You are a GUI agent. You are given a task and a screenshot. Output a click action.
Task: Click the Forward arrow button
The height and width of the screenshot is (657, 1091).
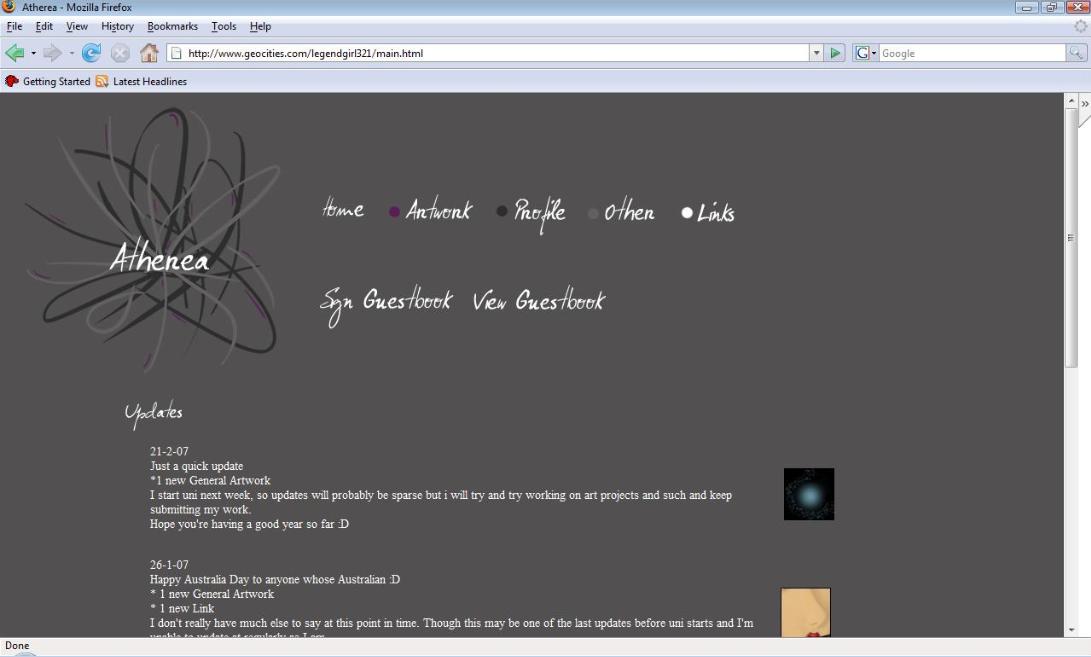pyautogui.click(x=52, y=53)
